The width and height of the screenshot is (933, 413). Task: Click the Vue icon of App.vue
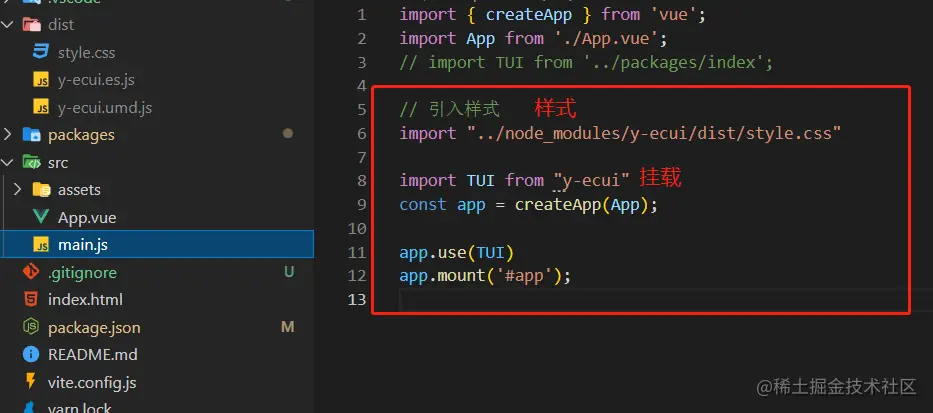[x=41, y=218]
